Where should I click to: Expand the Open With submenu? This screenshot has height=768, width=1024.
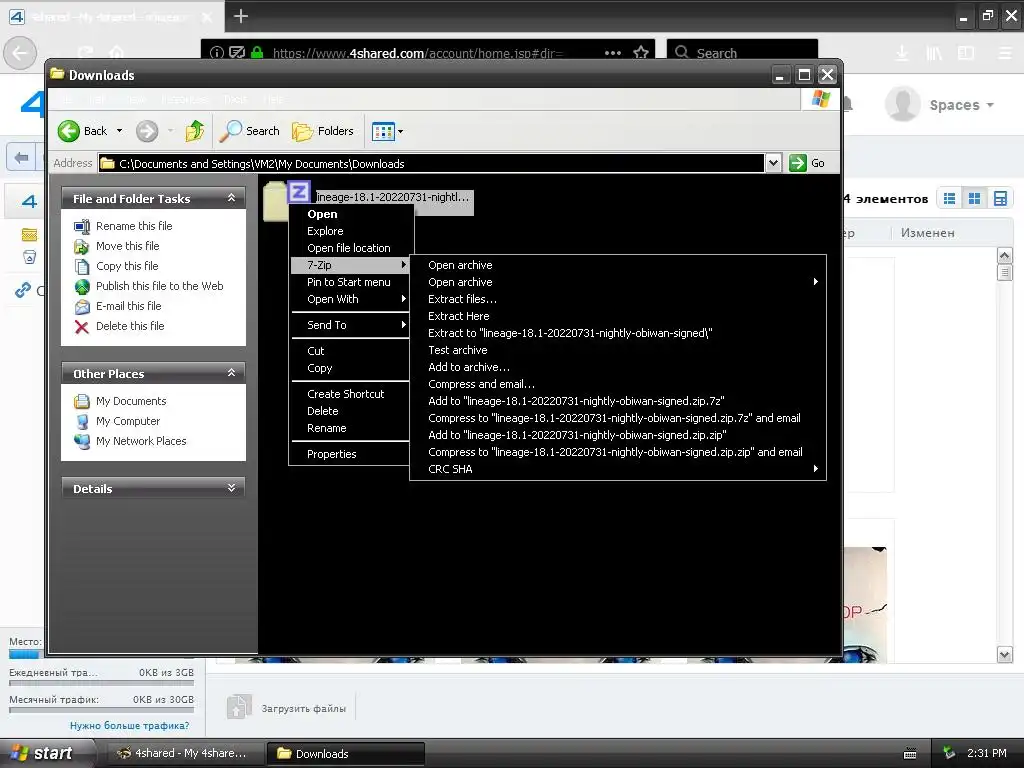pos(350,299)
